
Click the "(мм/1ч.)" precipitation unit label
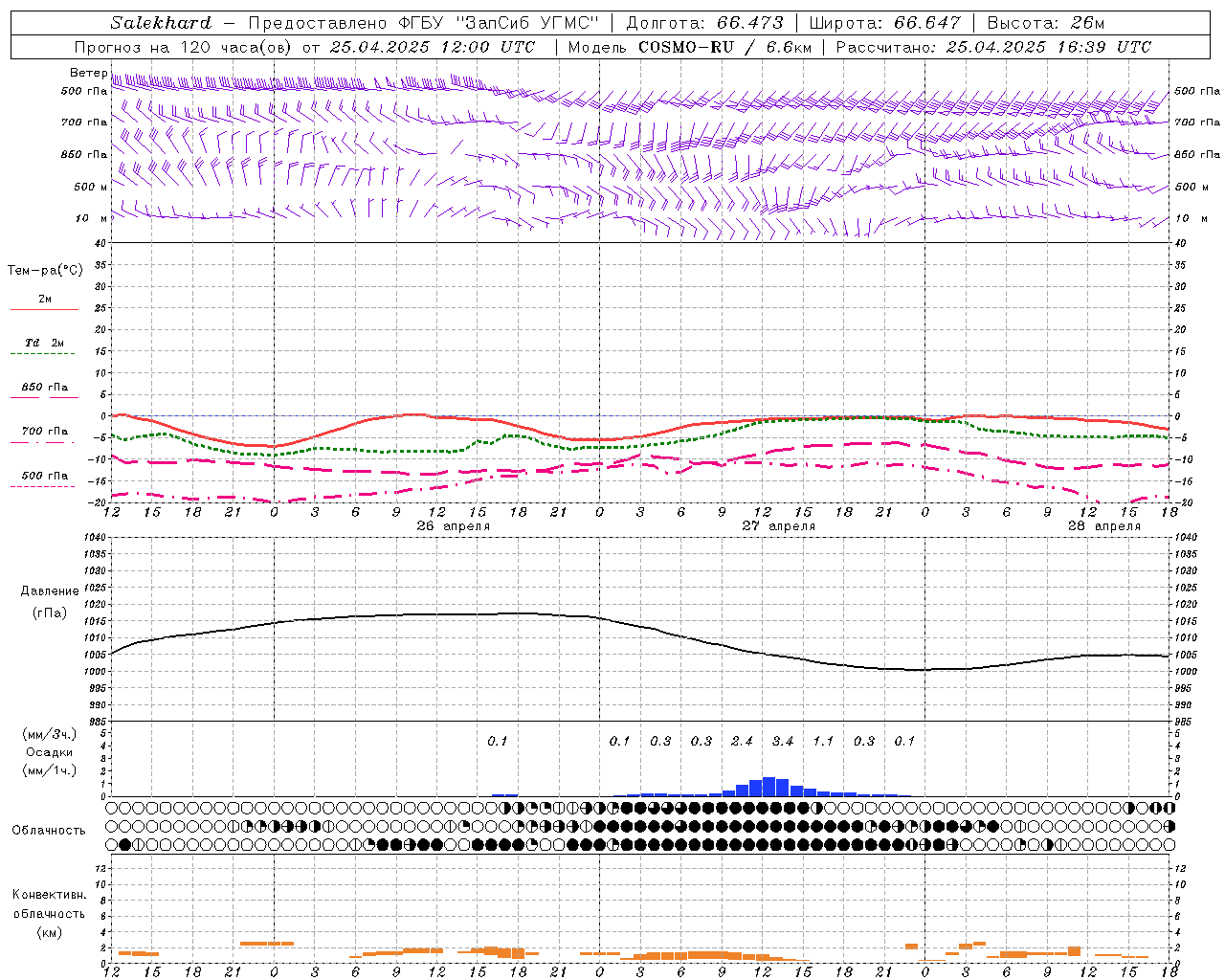click(x=50, y=770)
